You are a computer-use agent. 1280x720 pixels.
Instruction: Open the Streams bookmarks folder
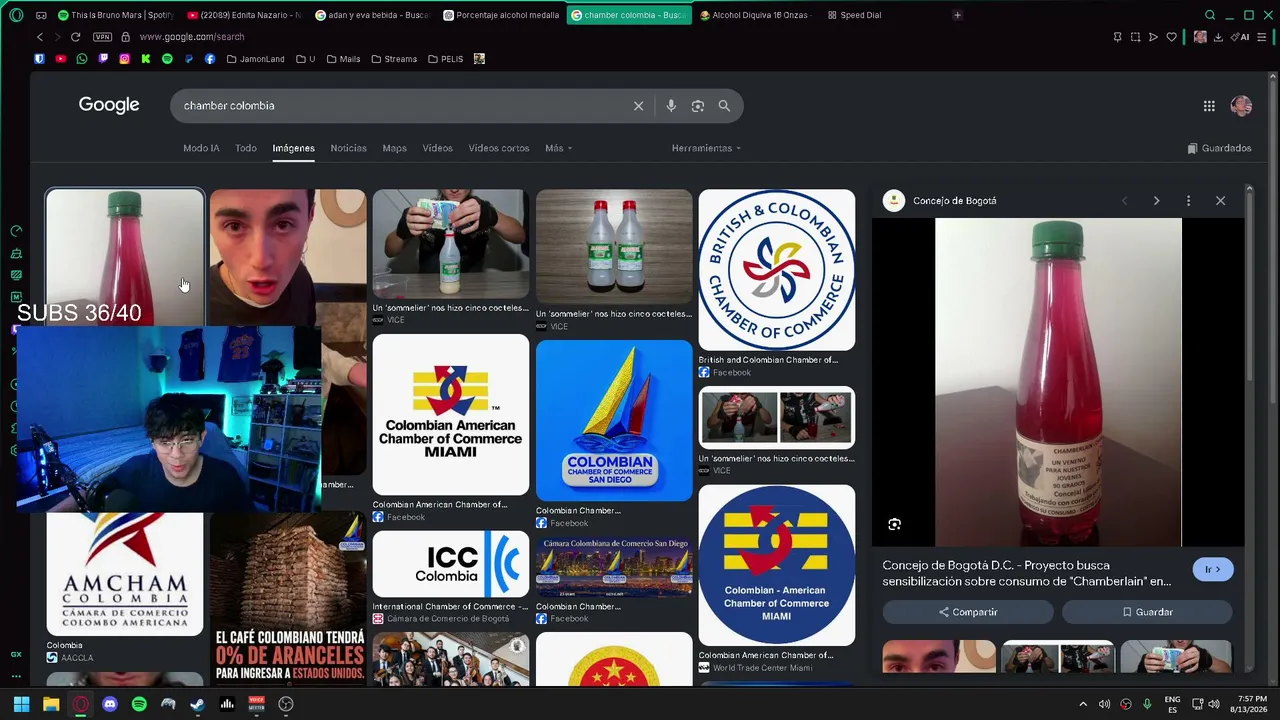(x=394, y=59)
